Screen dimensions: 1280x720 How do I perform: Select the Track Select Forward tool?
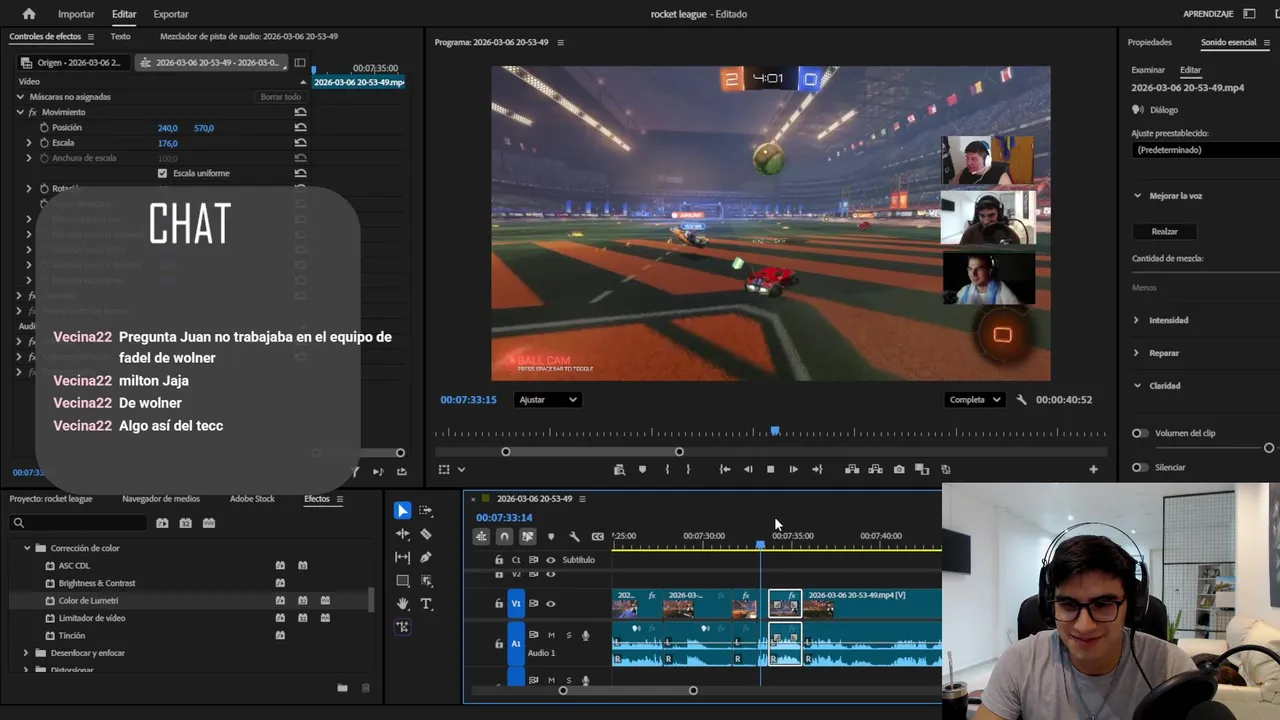[426, 511]
